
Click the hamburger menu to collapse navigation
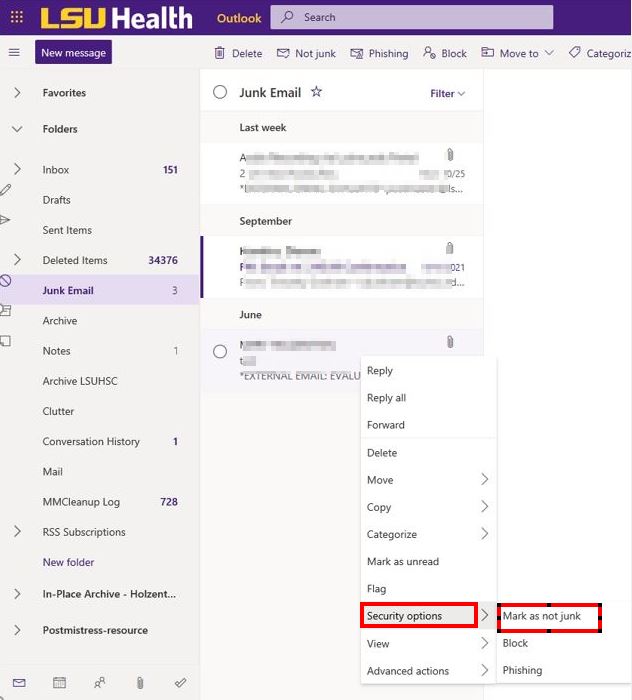(14, 53)
